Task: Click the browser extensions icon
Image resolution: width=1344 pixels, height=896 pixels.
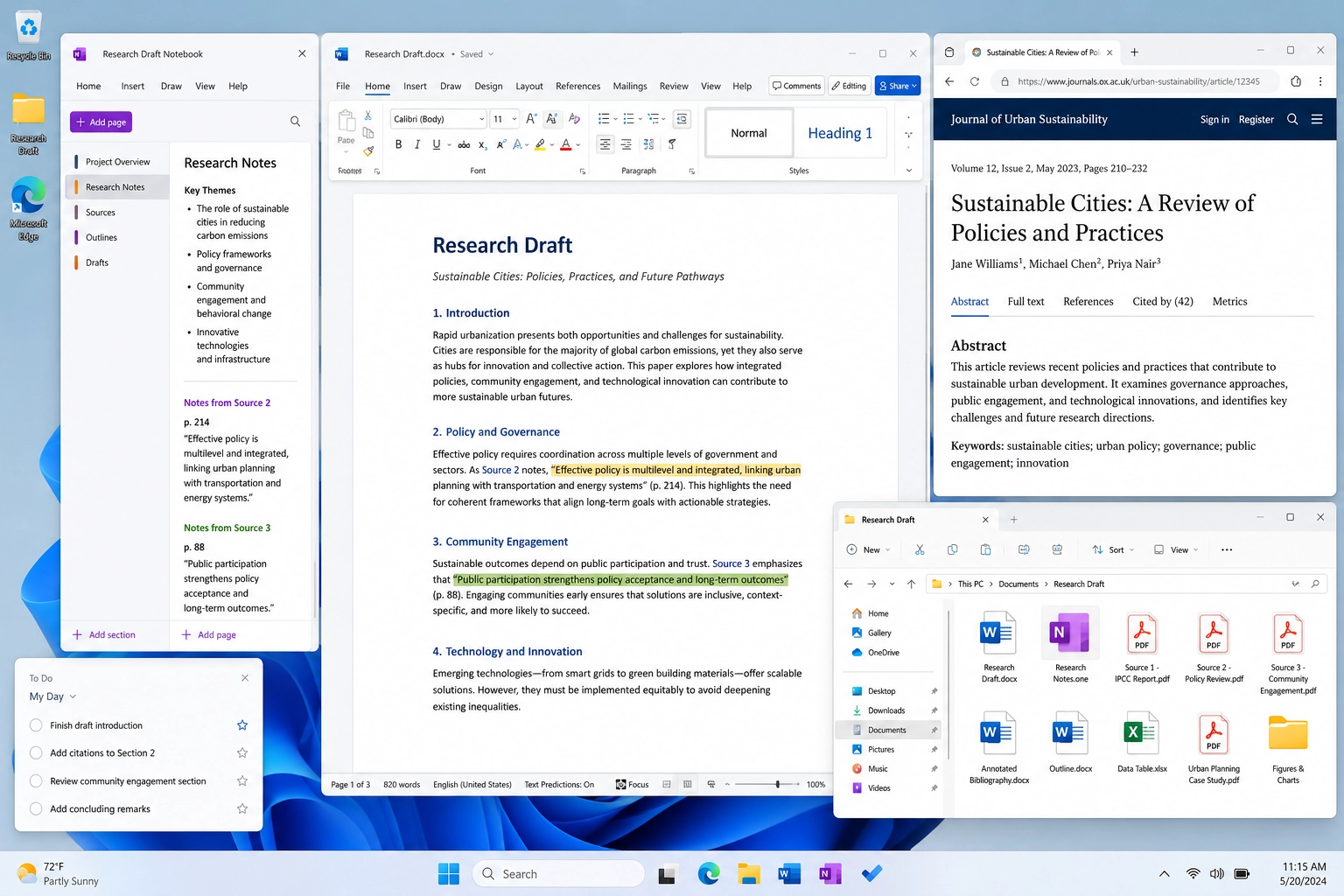Action: tap(1296, 81)
